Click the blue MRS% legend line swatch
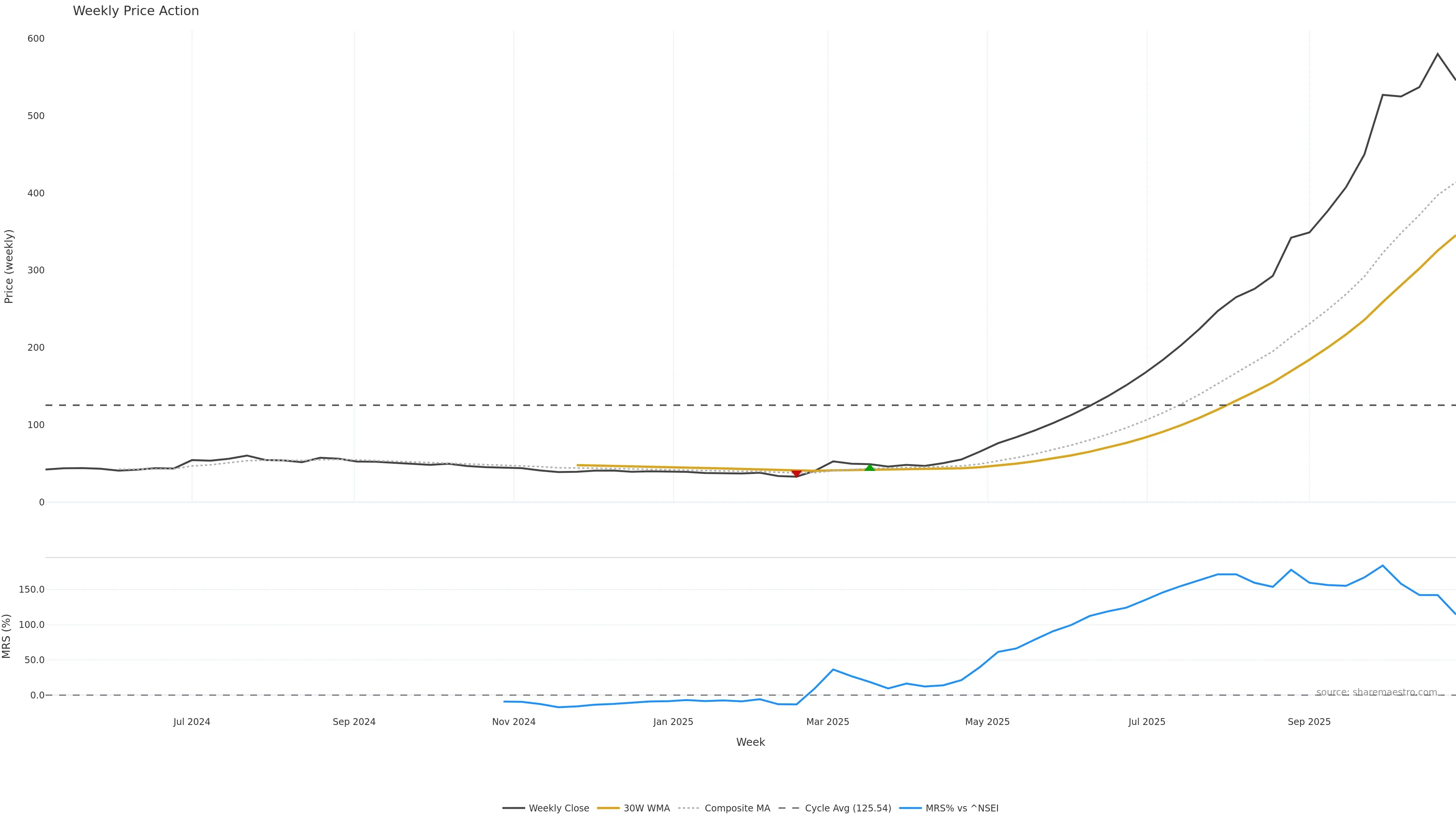The height and width of the screenshot is (819, 1456). coord(910,808)
